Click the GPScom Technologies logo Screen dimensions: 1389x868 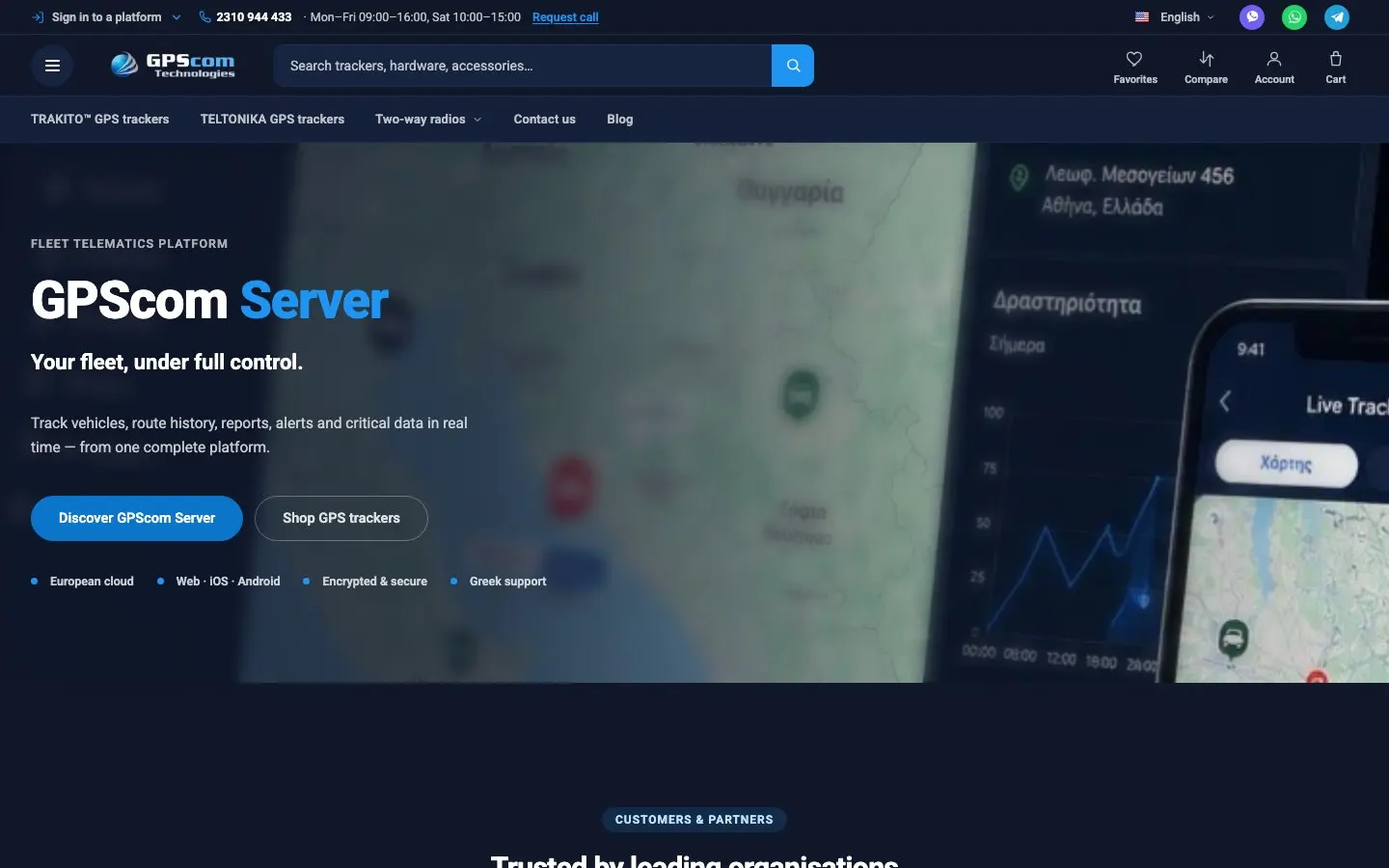[173, 66]
